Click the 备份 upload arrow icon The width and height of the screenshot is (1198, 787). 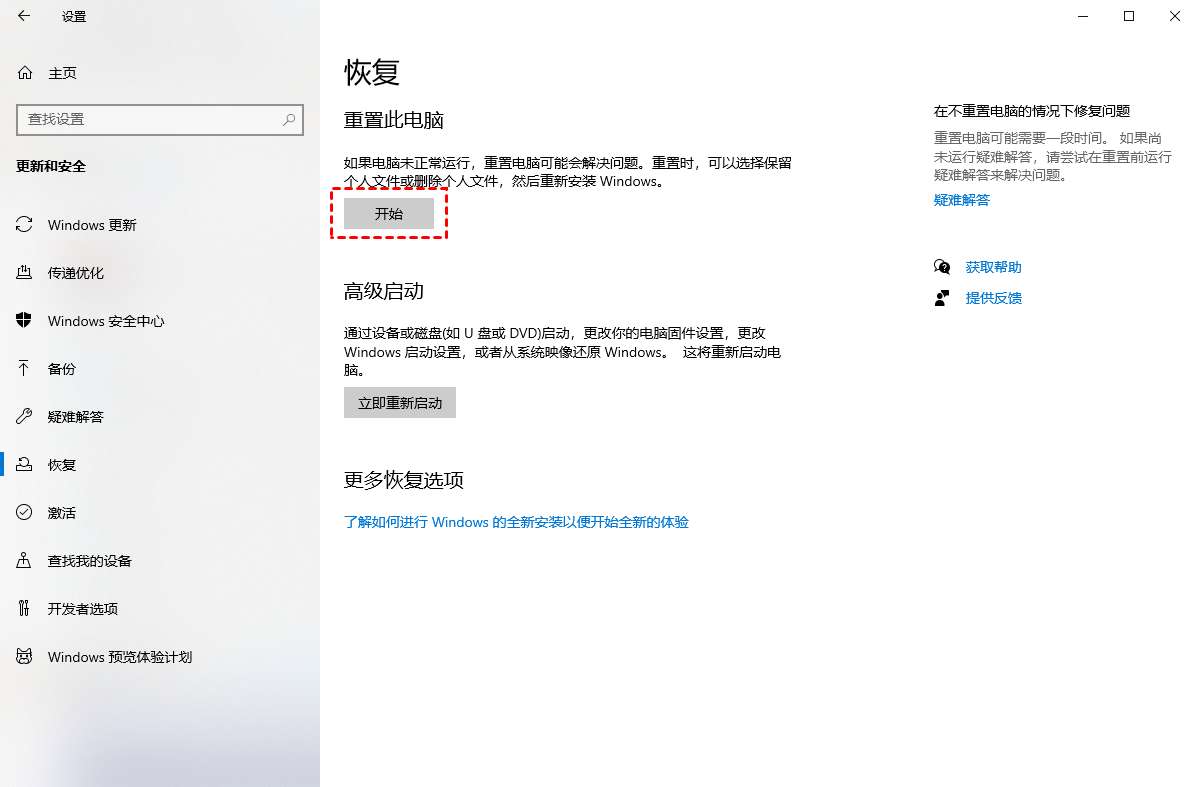[x=24, y=369]
